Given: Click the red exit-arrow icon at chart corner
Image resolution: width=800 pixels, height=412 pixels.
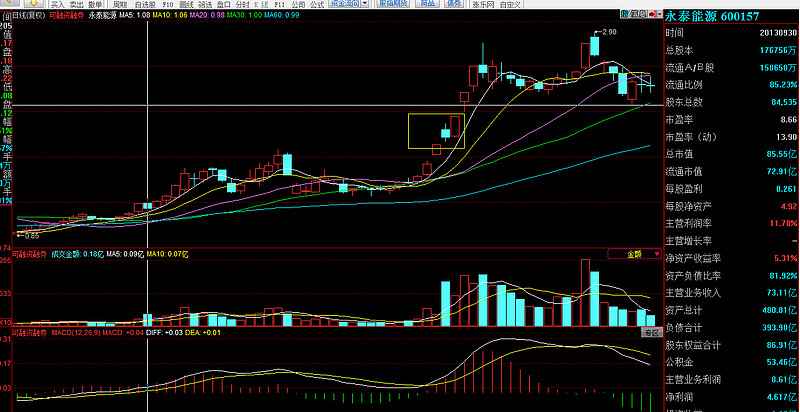Looking at the screenshot, I should pos(653,15).
